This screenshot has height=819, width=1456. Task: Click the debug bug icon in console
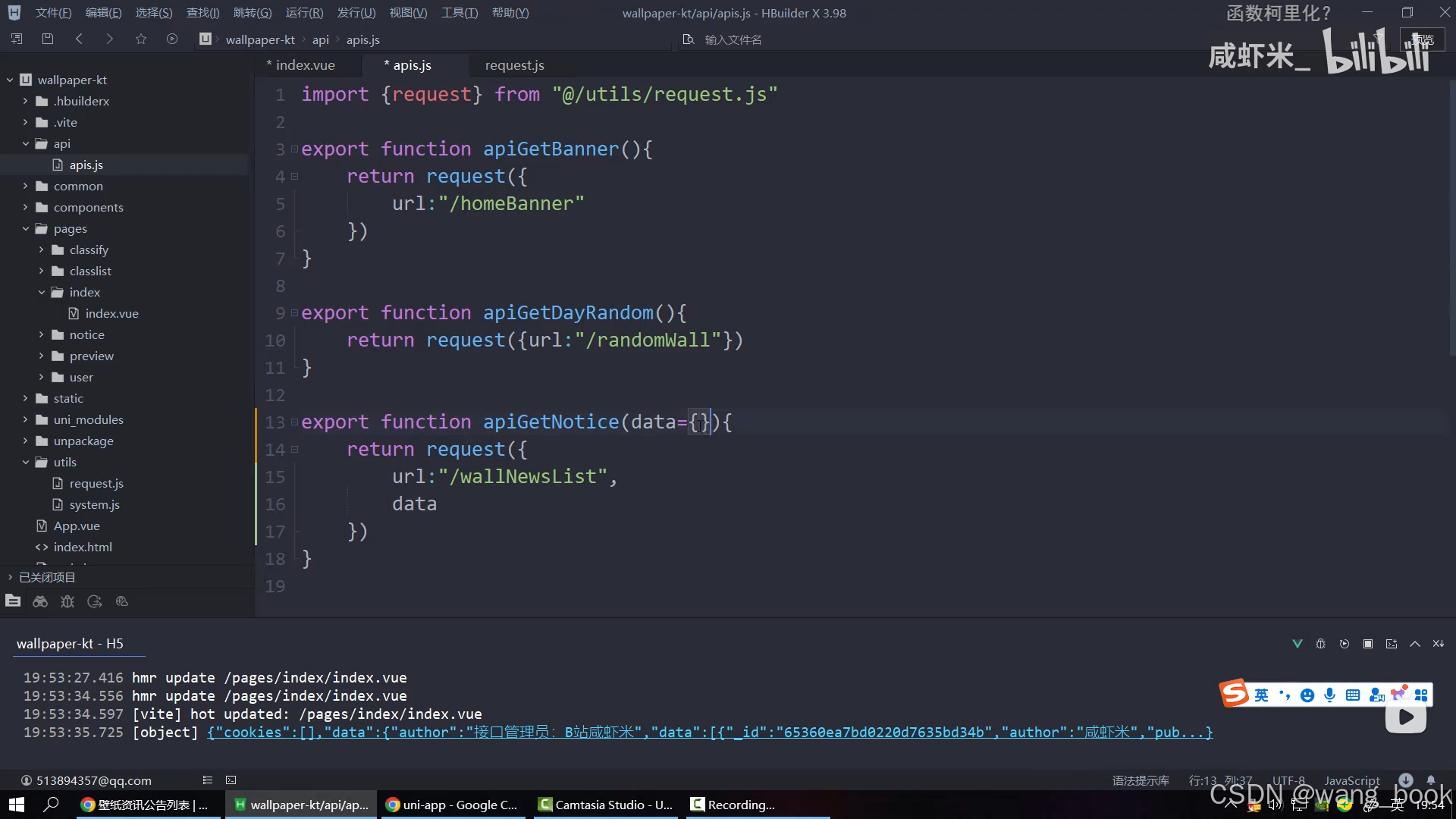pos(1320,644)
